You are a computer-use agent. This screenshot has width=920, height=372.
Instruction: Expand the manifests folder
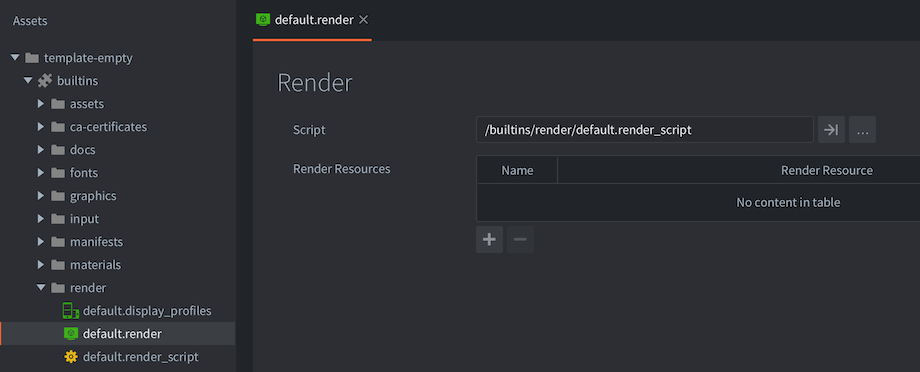click(x=40, y=242)
